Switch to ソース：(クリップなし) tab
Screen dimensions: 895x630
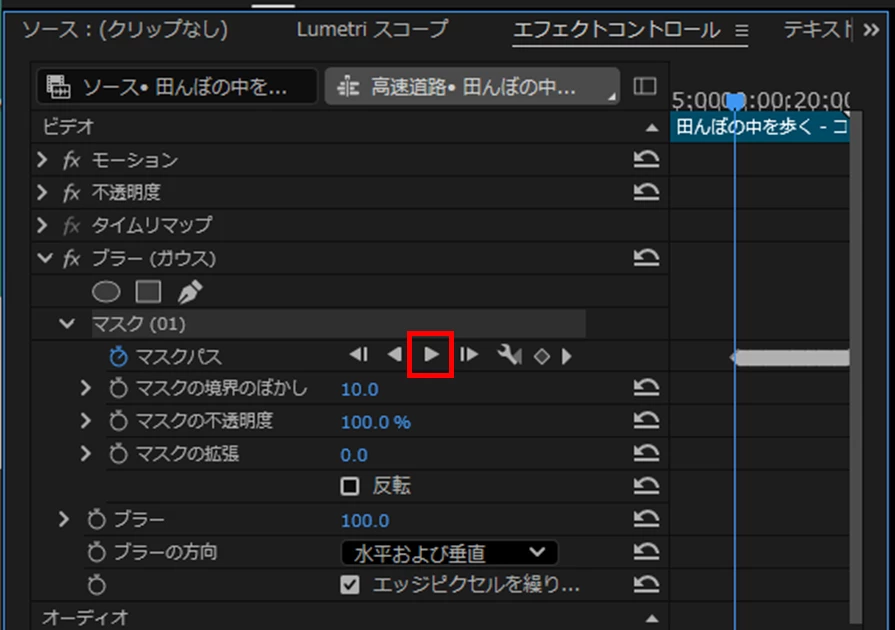pyautogui.click(x=125, y=29)
